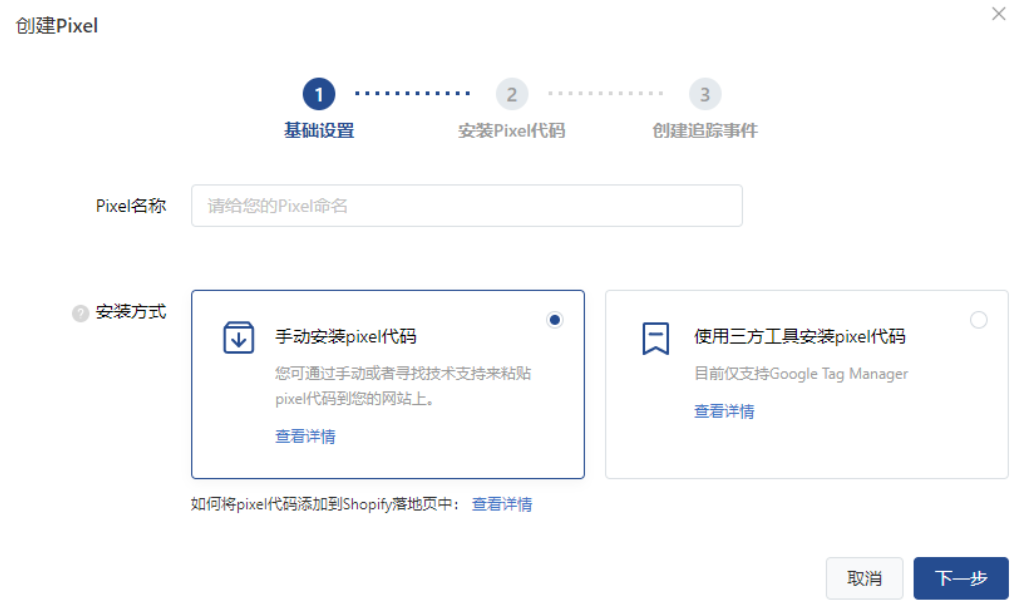
Task: Select the 基础设置 step label
Action: click(x=319, y=131)
